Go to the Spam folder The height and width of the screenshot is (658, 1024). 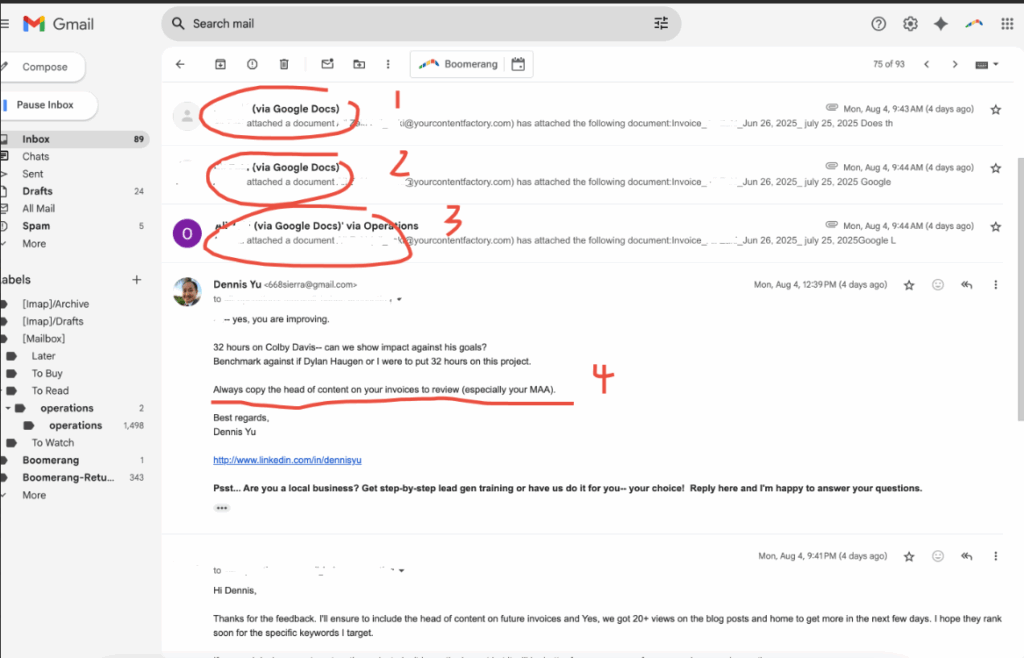pos(36,226)
